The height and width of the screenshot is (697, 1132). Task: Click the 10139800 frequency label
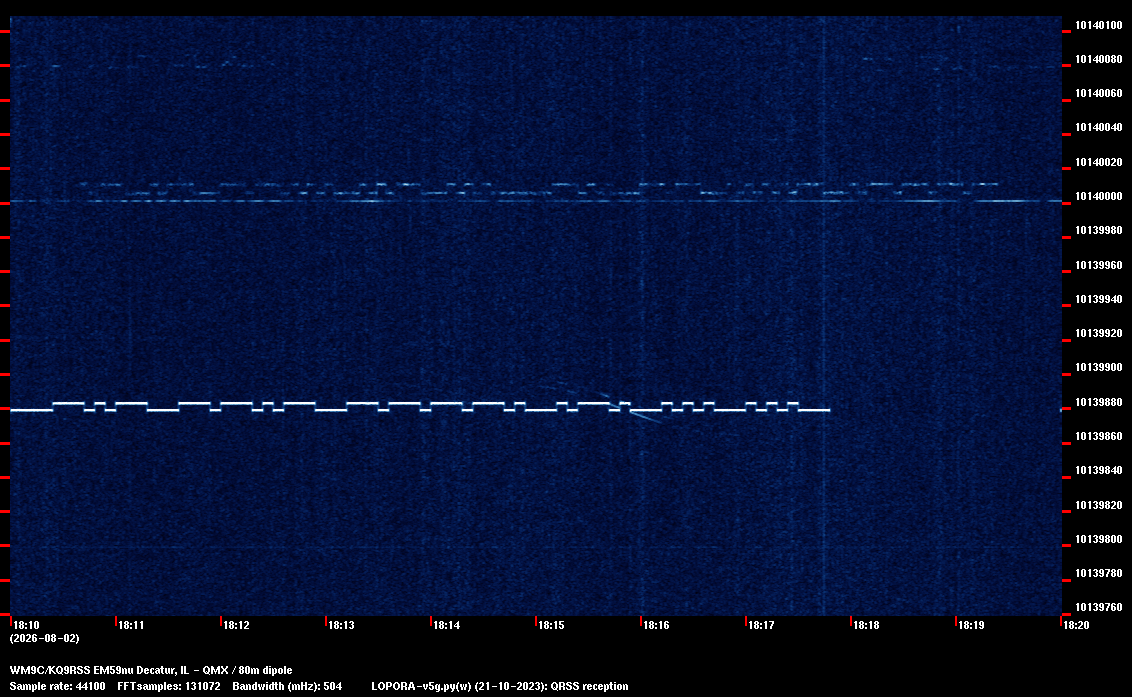(x=1099, y=539)
